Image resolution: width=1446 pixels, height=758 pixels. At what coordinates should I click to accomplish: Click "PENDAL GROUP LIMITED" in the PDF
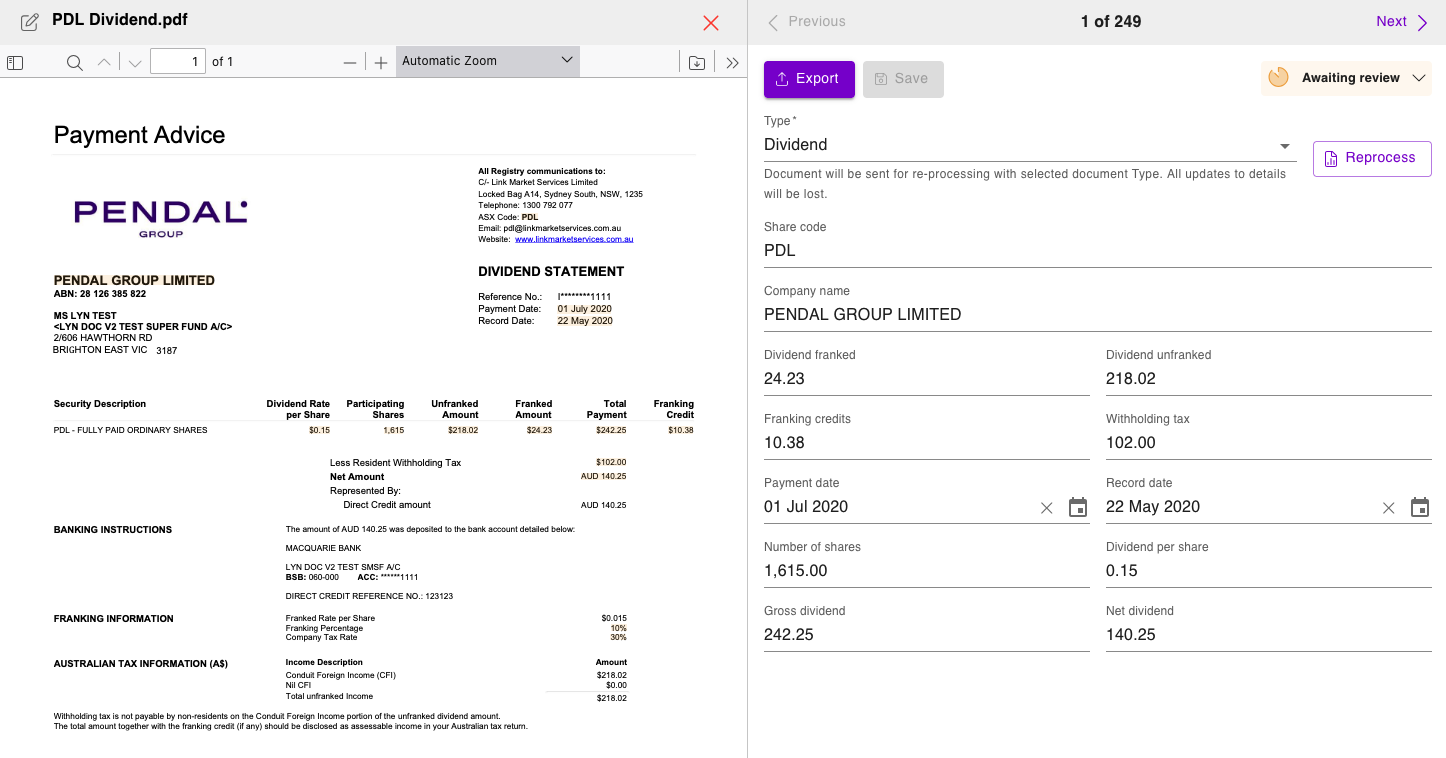coord(134,281)
